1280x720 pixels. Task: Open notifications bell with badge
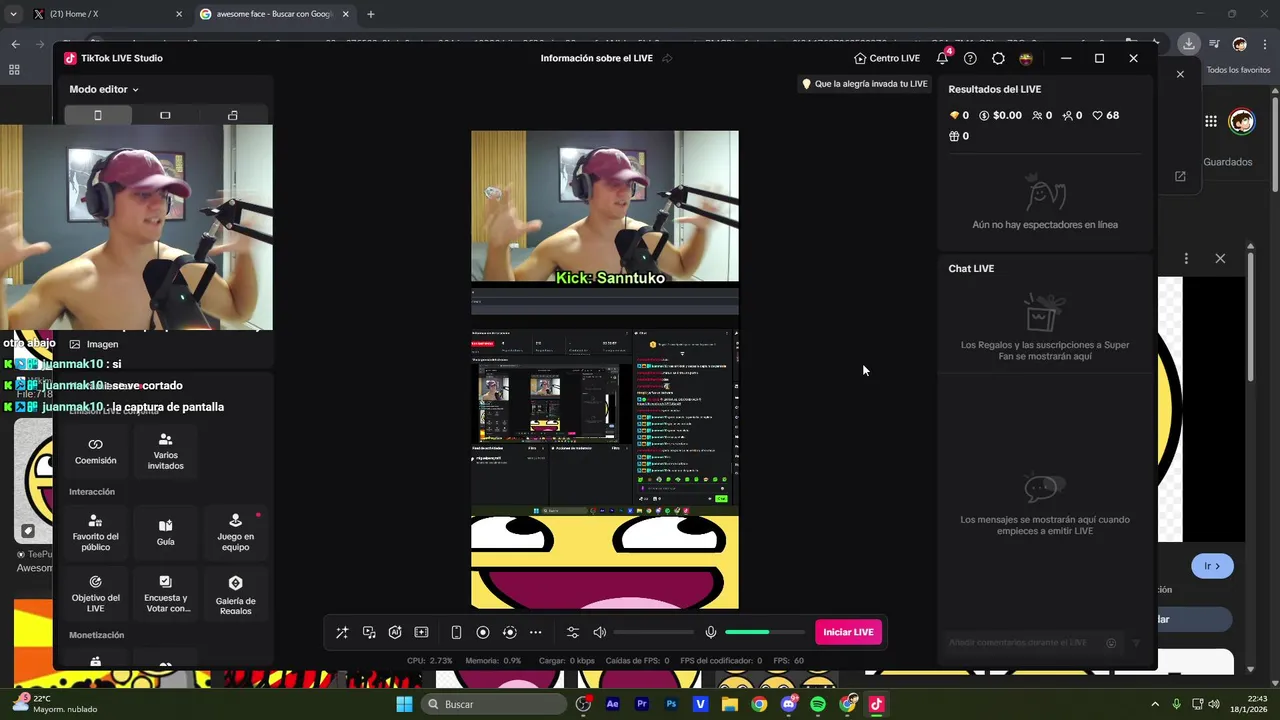(x=943, y=57)
